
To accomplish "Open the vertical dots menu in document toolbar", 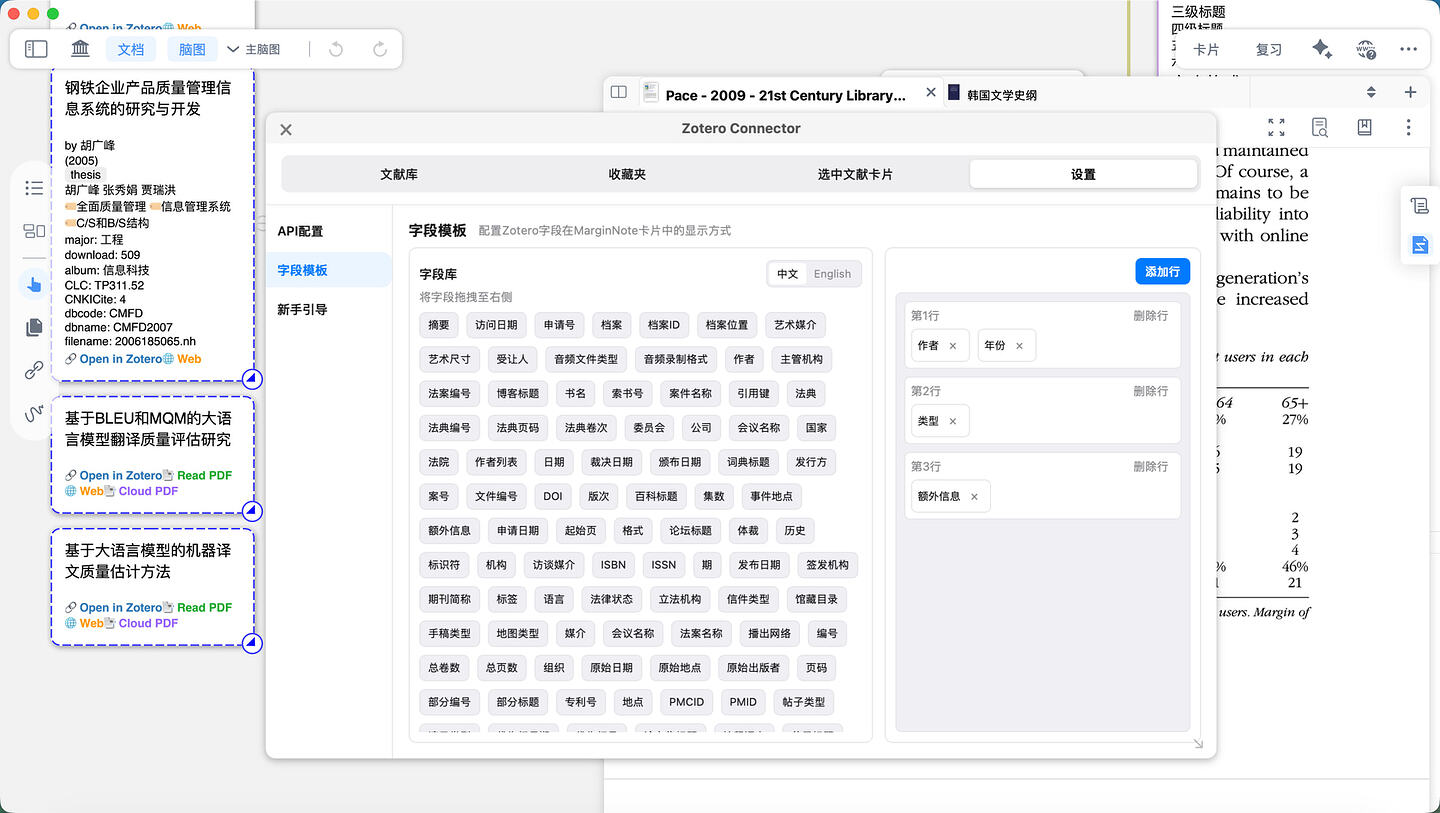I will pyautogui.click(x=1407, y=127).
